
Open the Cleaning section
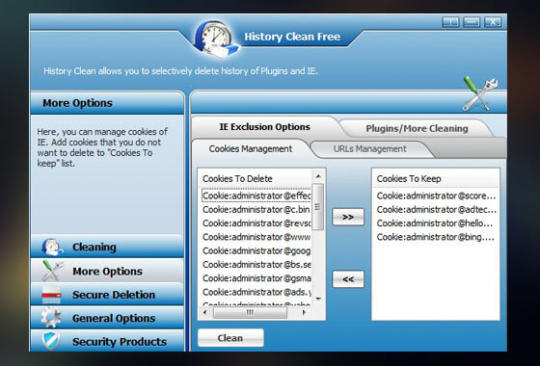(107, 247)
